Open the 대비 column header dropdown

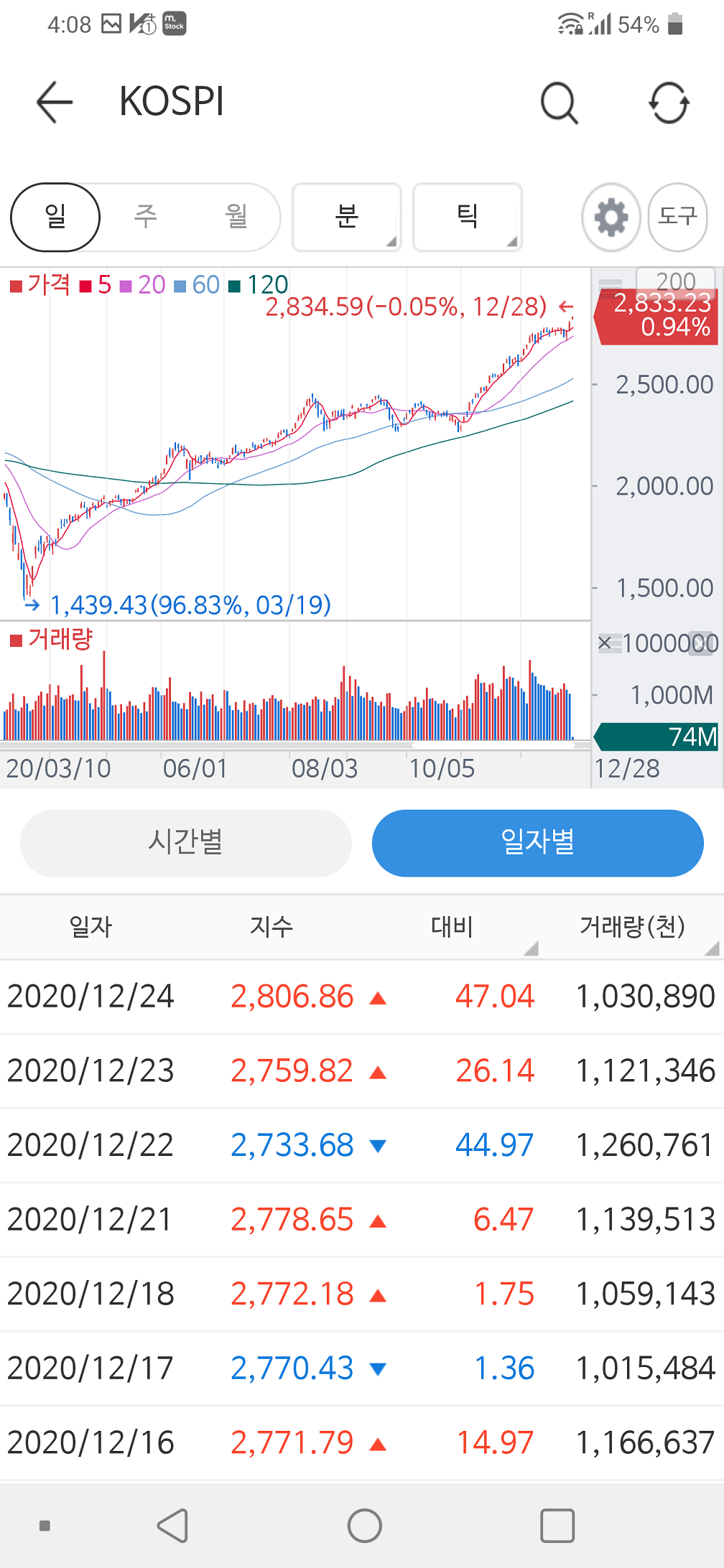[452, 927]
